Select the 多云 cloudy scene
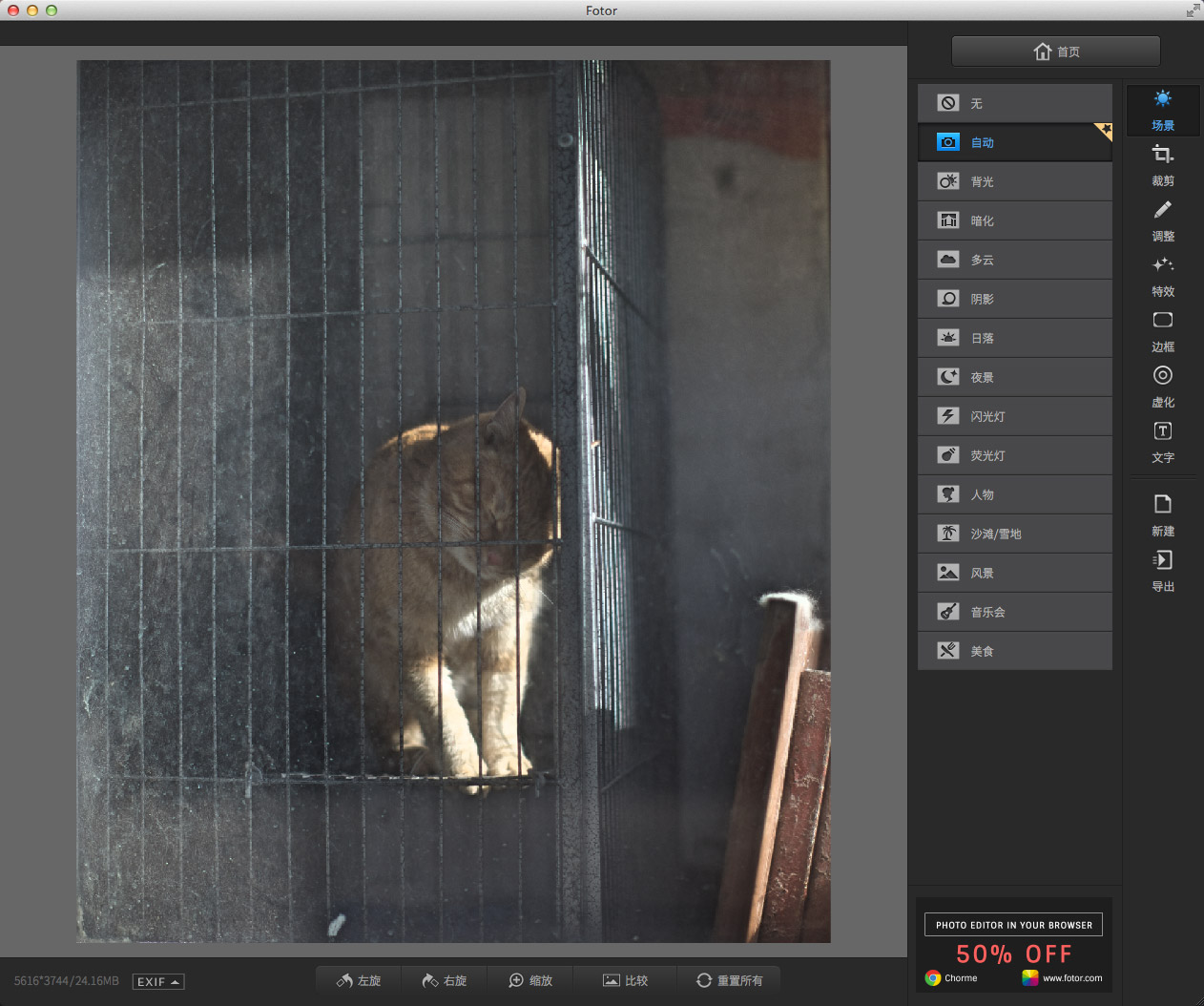Viewport: 1204px width, 1006px height. [x=1014, y=260]
